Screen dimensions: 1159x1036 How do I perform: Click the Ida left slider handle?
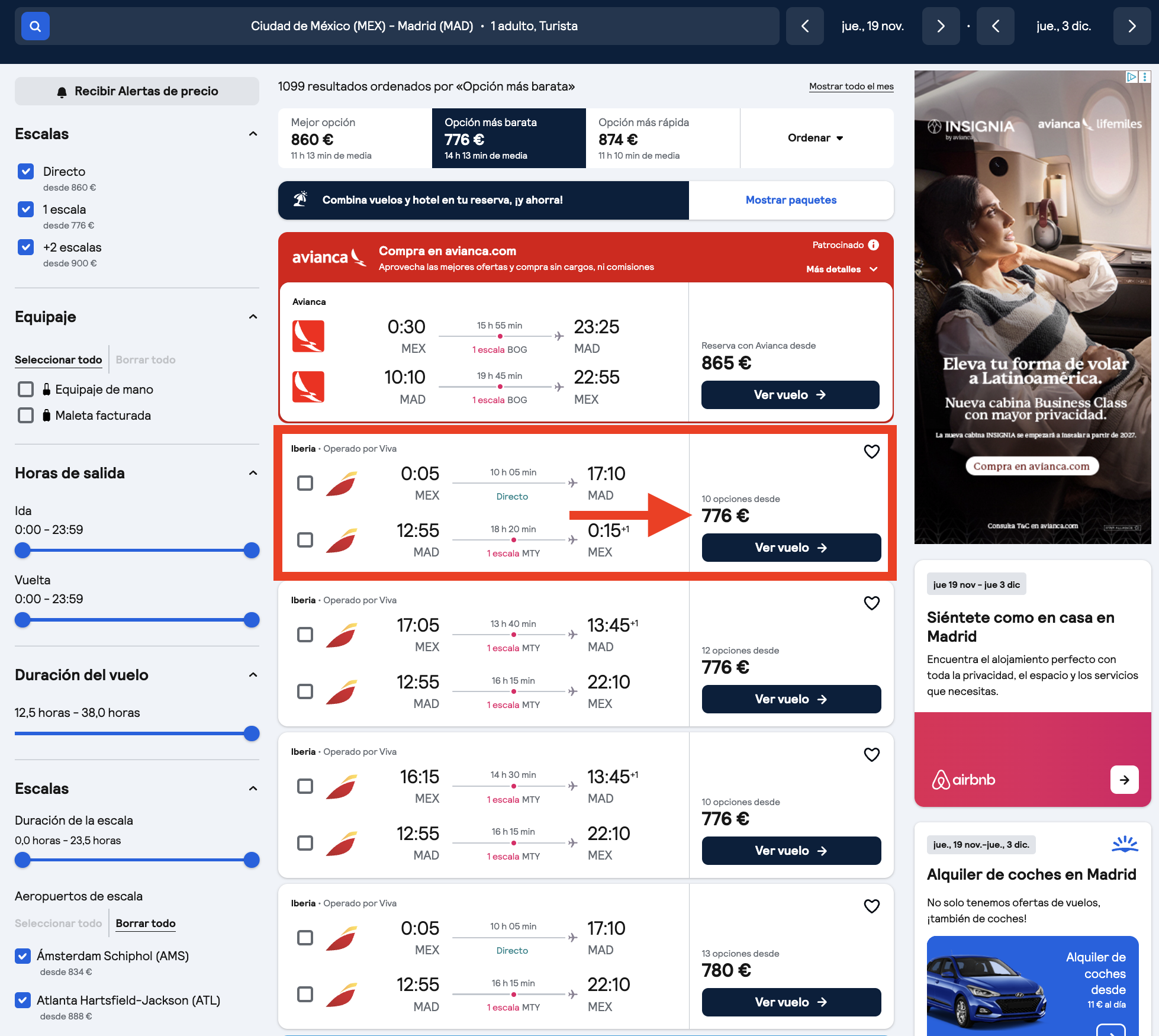point(22,551)
